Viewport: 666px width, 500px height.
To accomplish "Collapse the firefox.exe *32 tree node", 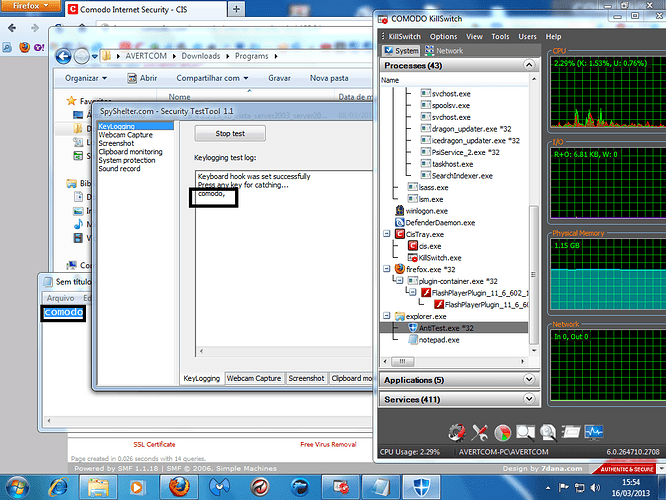I will pos(387,268).
